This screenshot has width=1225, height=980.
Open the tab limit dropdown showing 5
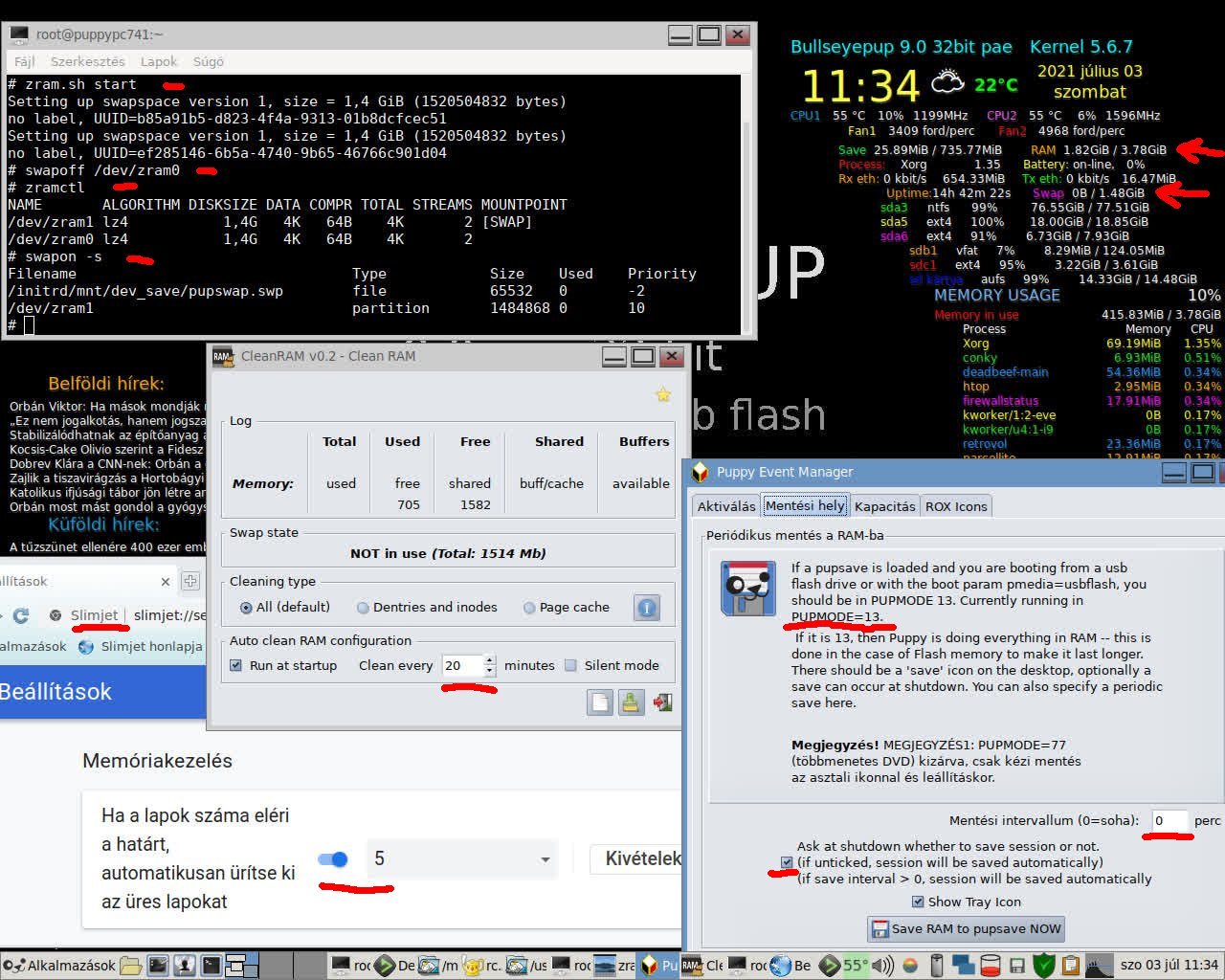coord(461,858)
